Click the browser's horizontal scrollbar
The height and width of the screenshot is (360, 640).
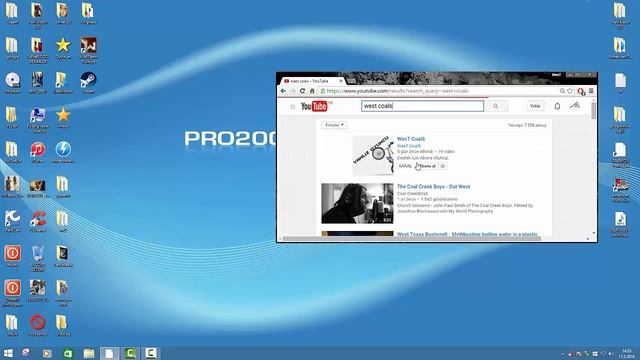411,239
